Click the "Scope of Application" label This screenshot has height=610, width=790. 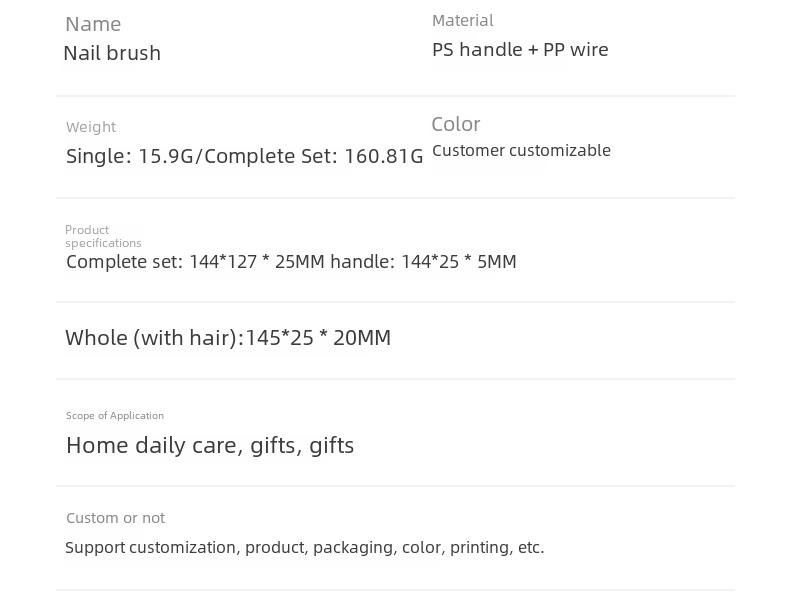pyautogui.click(x=115, y=416)
